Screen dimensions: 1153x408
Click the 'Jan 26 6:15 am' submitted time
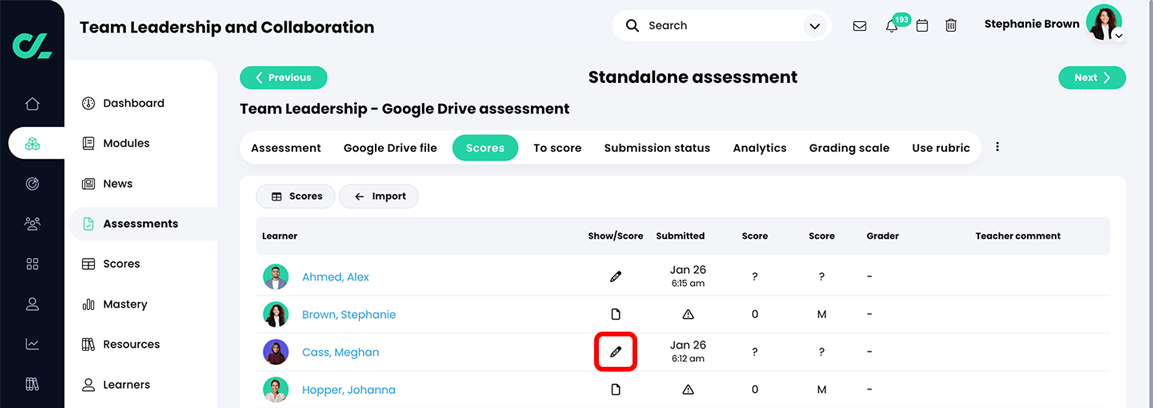coord(688,276)
